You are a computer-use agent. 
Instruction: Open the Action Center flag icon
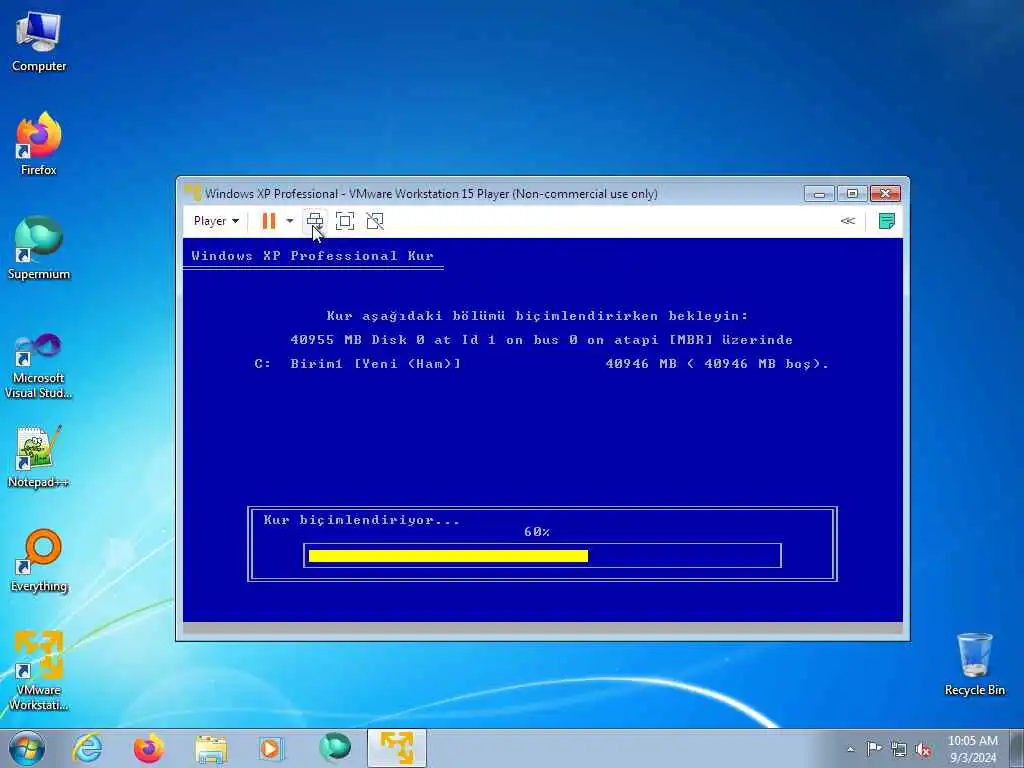click(873, 749)
